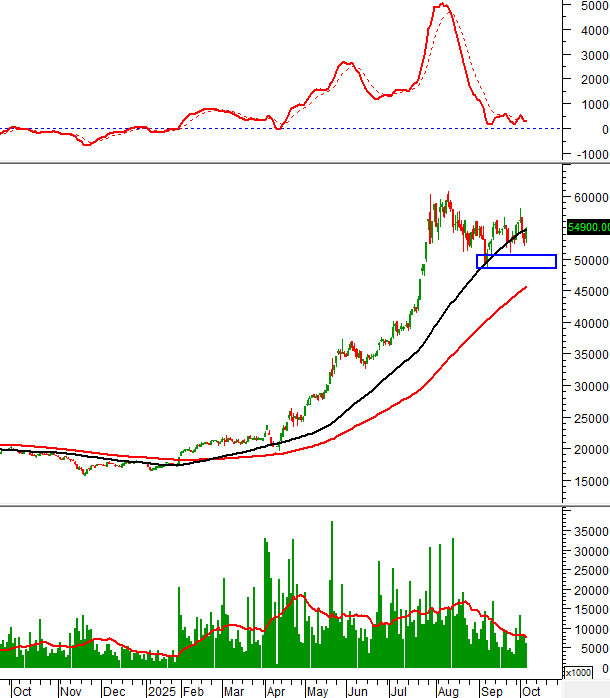Click the current price label 54900
The image size is (610, 698).
[x=588, y=228]
